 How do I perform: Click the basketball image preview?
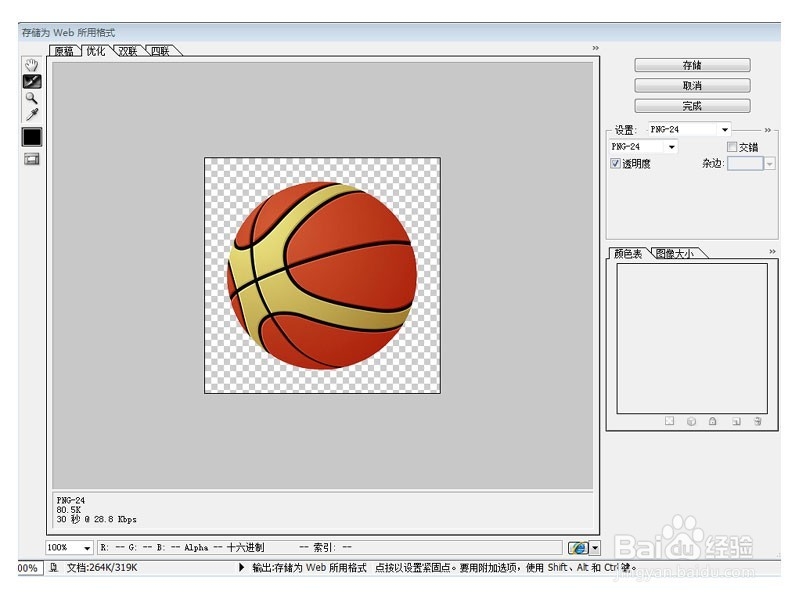tap(322, 276)
